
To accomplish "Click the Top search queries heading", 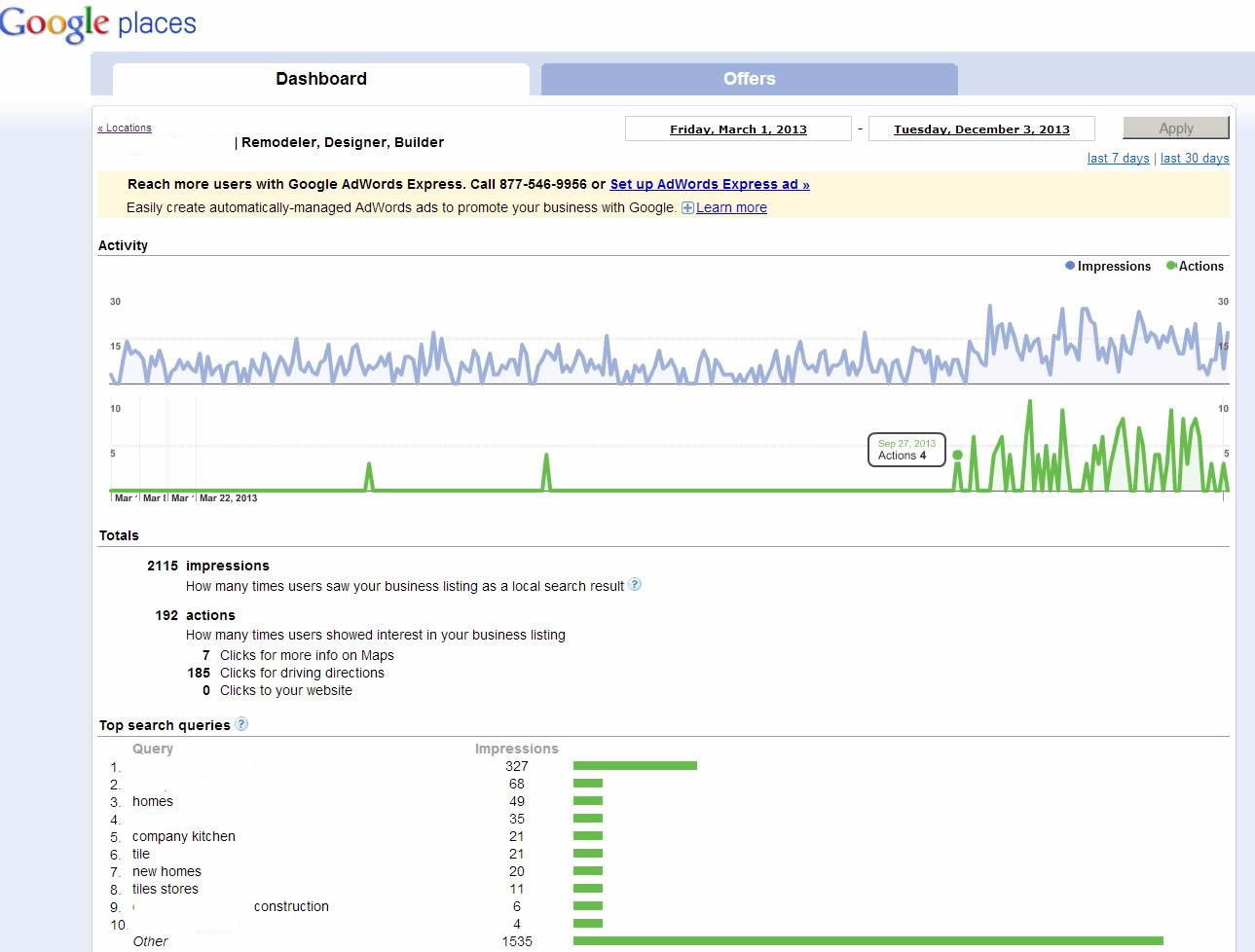I will point(165,725).
